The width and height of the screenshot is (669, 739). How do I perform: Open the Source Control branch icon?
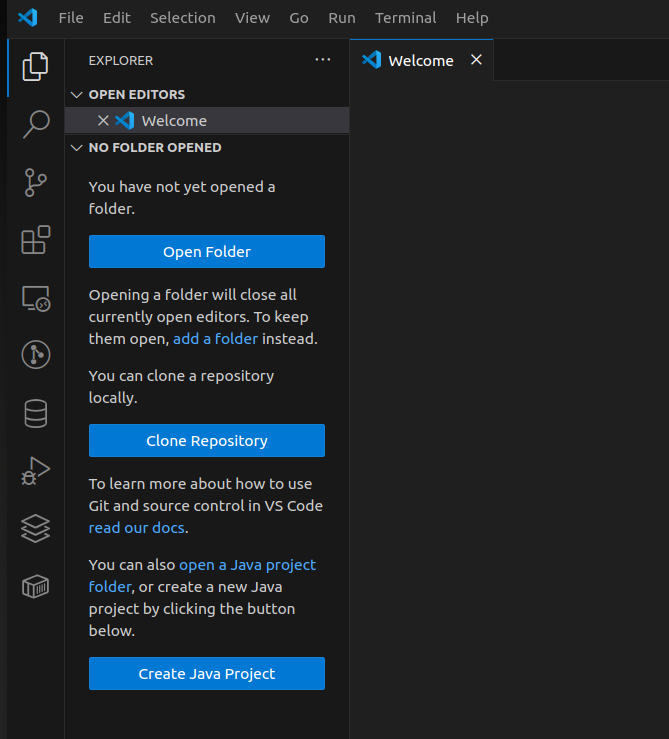point(35,182)
